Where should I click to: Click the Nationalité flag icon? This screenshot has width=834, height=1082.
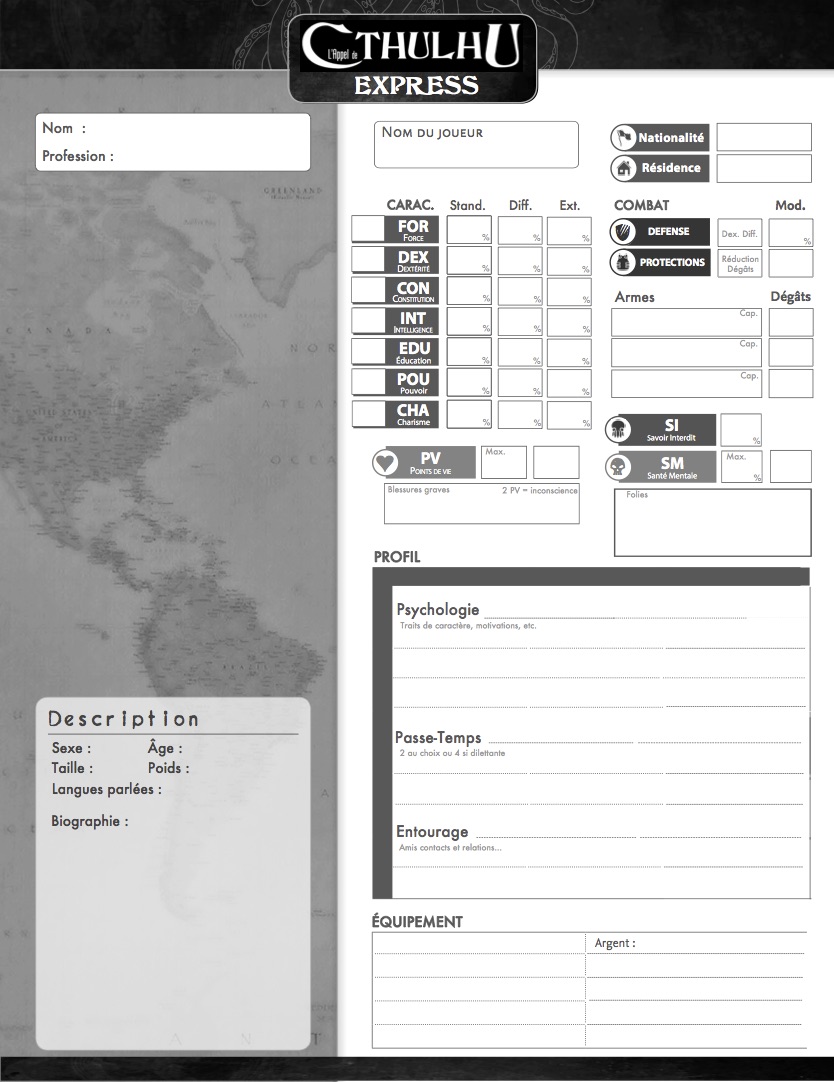click(624, 137)
